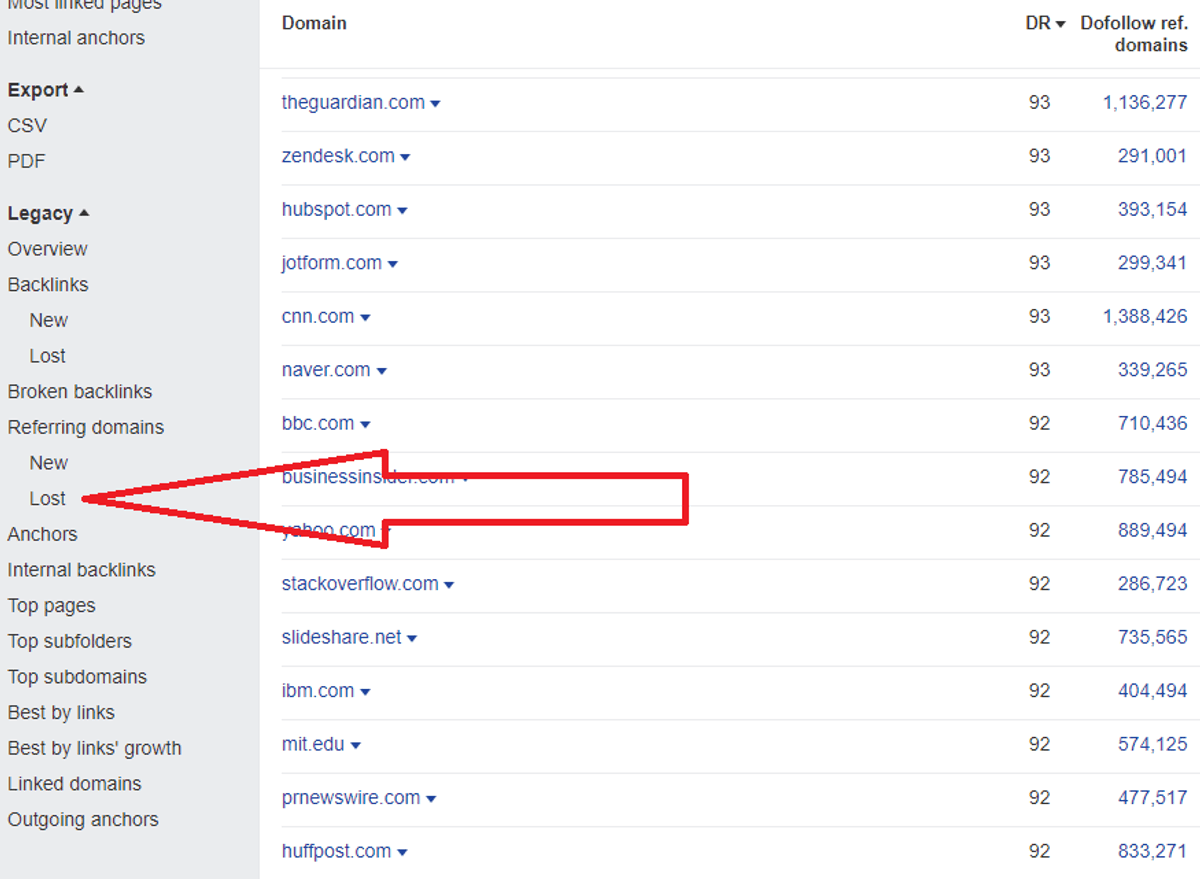
Task: Click ibm.com domain link
Action: click(318, 691)
